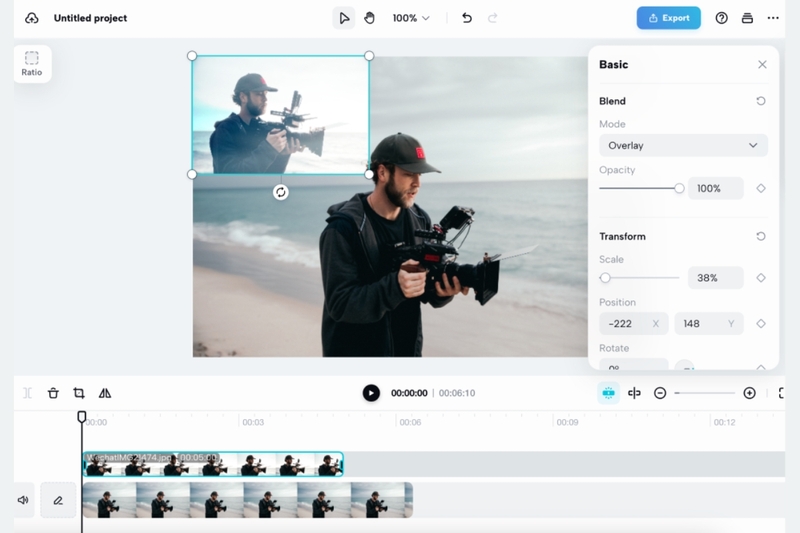Image resolution: width=800 pixels, height=533 pixels.
Task: Mute the main track with speaker icon
Action: coord(23,500)
